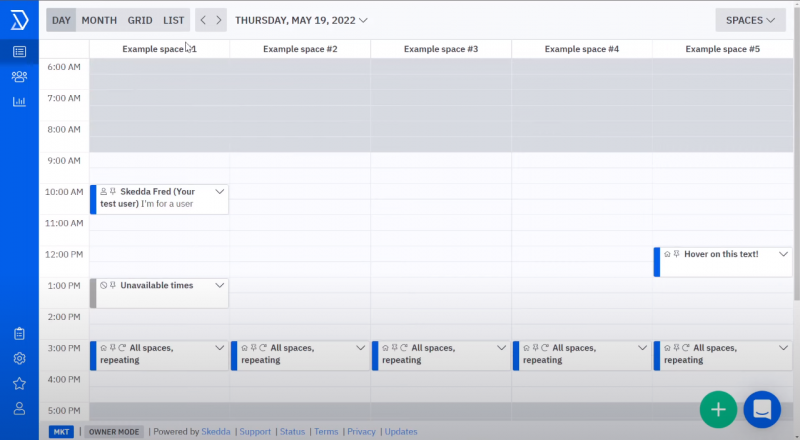Image resolution: width=800 pixels, height=440 pixels.
Task: Click the star icon in the sidebar
Action: coord(19,383)
